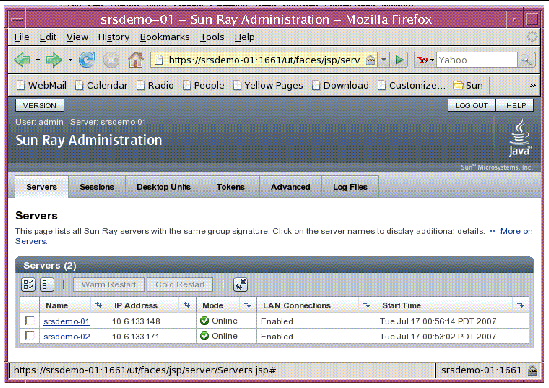Screen dimensions: 549x388
Task: Click the Online status icon for srsdemo-02
Action: click(204, 336)
